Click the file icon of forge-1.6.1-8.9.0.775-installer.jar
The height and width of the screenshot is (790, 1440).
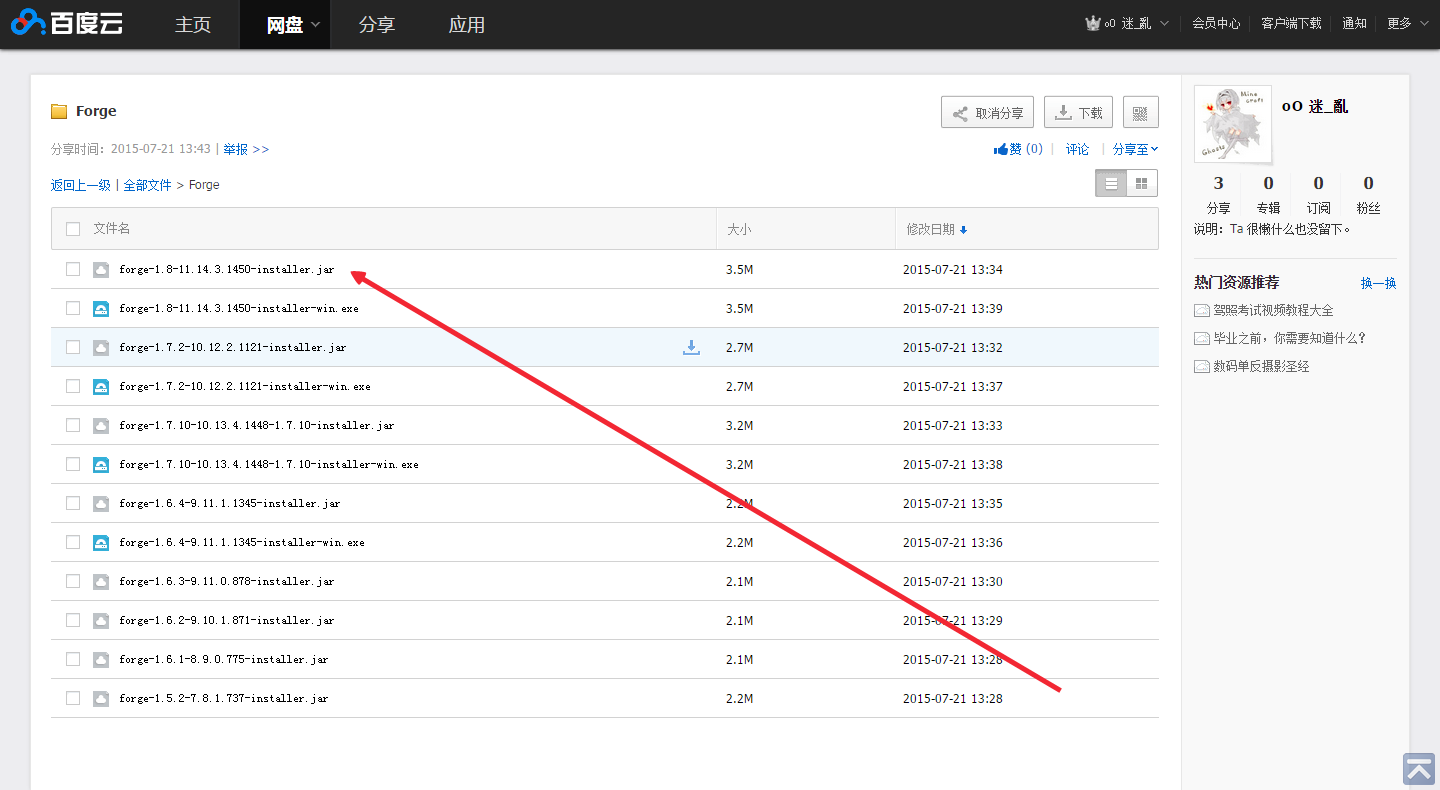click(101, 660)
